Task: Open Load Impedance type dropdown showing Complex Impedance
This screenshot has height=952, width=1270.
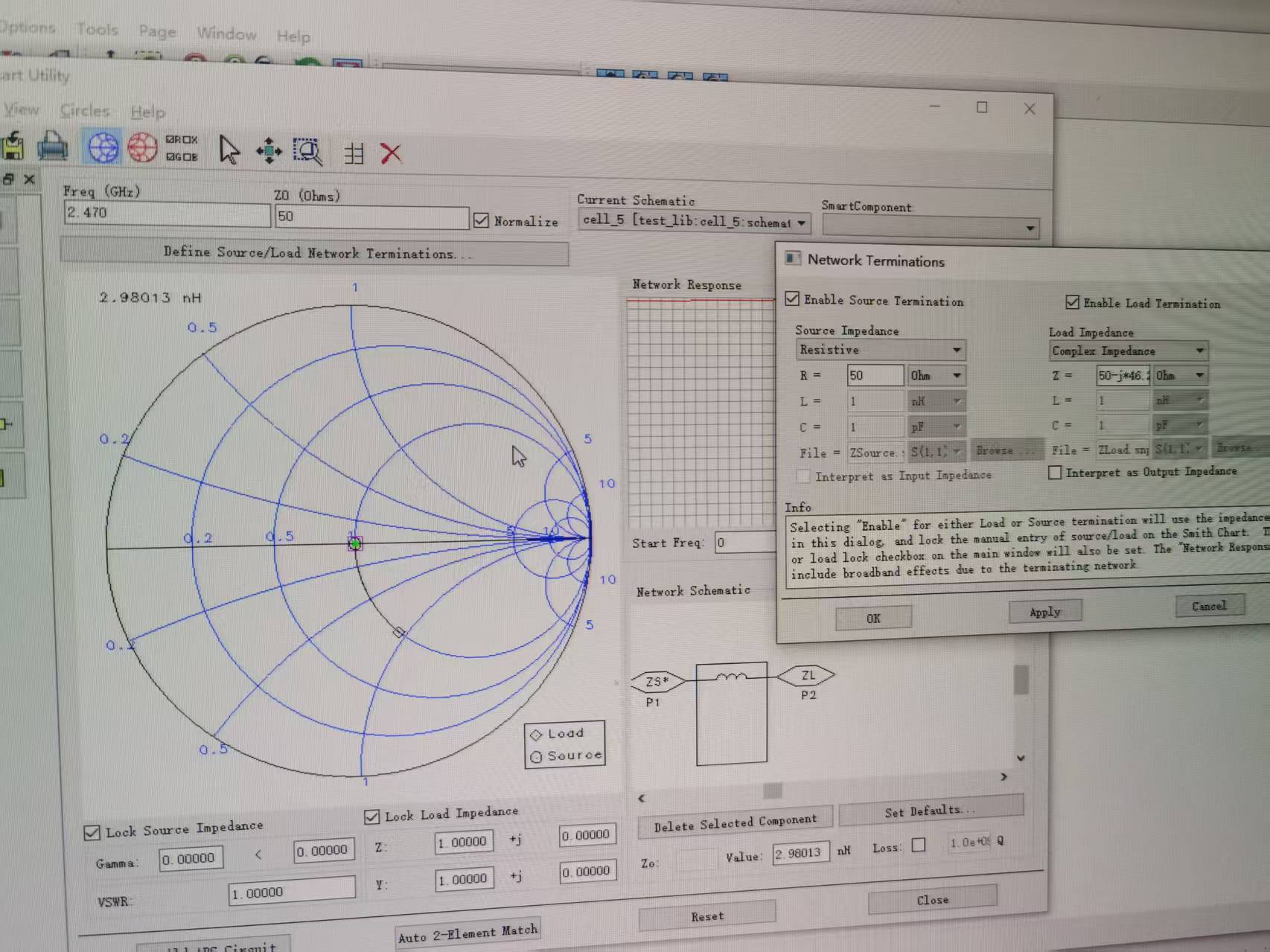Action: pos(1128,351)
